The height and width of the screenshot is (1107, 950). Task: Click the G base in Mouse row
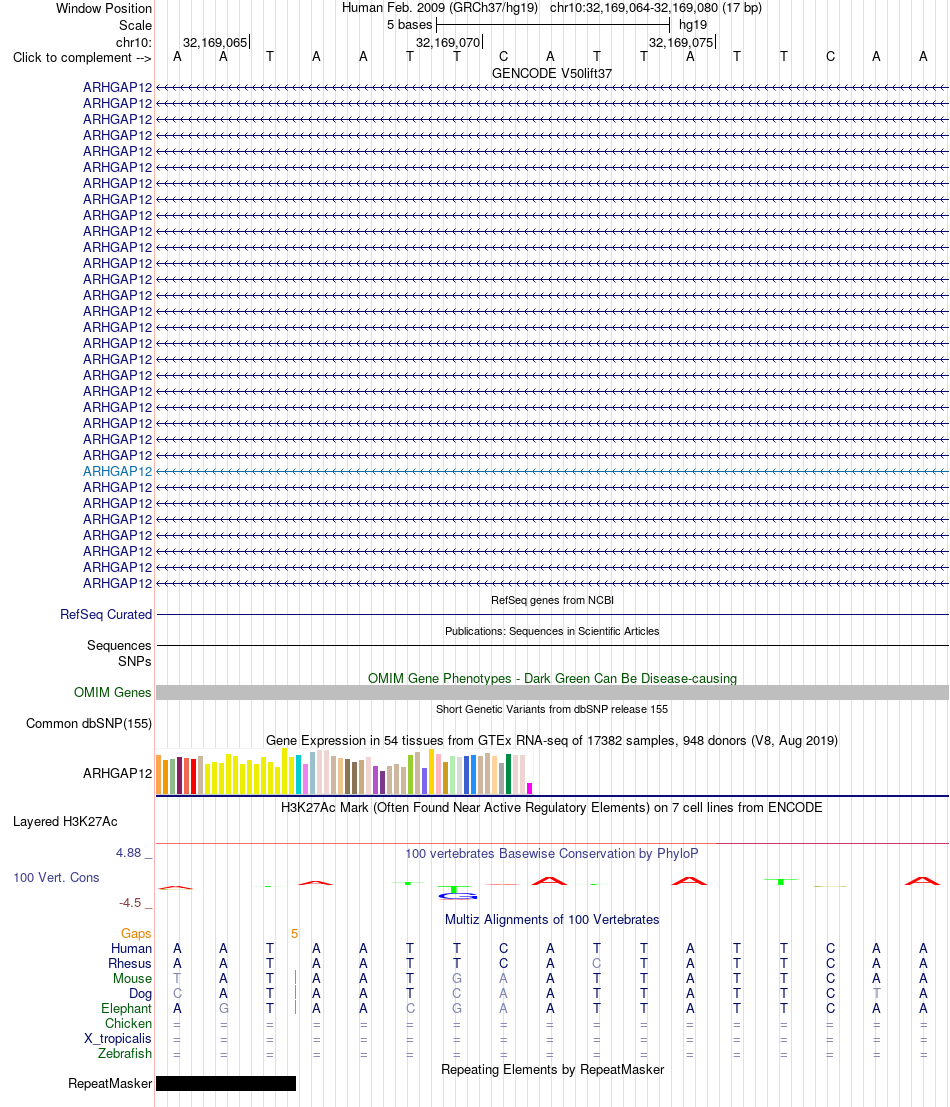(457, 979)
